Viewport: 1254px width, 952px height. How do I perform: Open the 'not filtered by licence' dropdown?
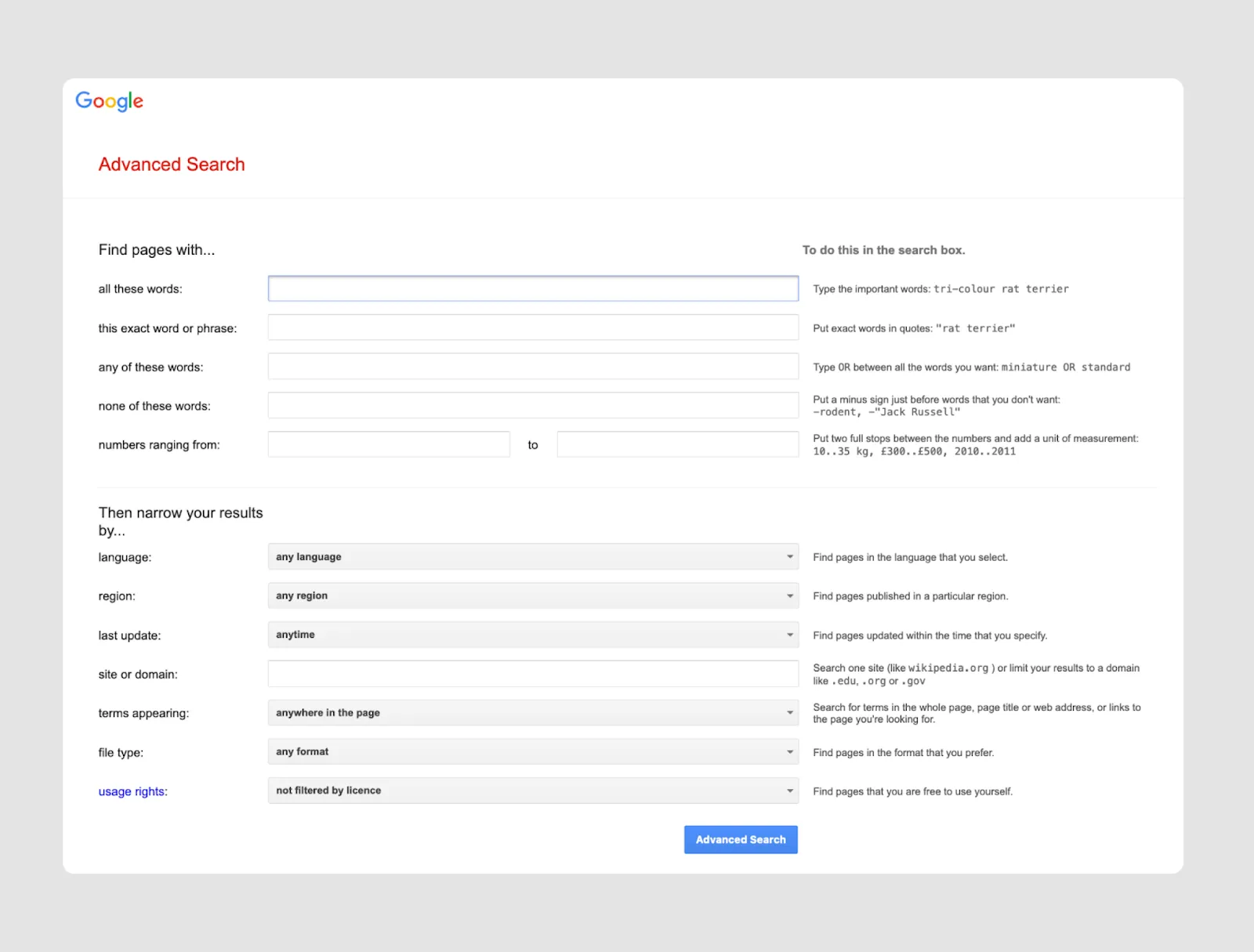pos(533,791)
